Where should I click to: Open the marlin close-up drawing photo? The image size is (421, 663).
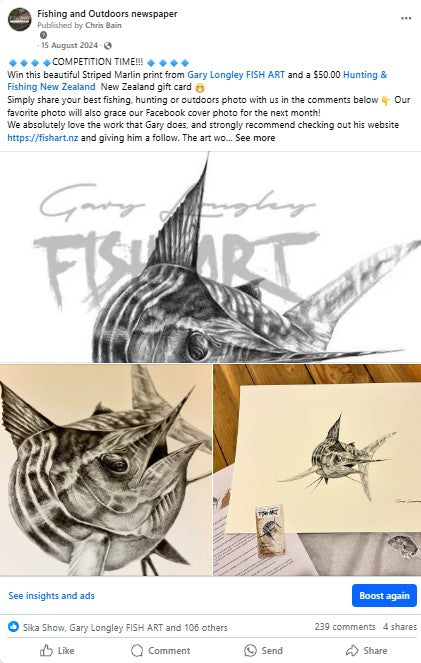tap(106, 470)
